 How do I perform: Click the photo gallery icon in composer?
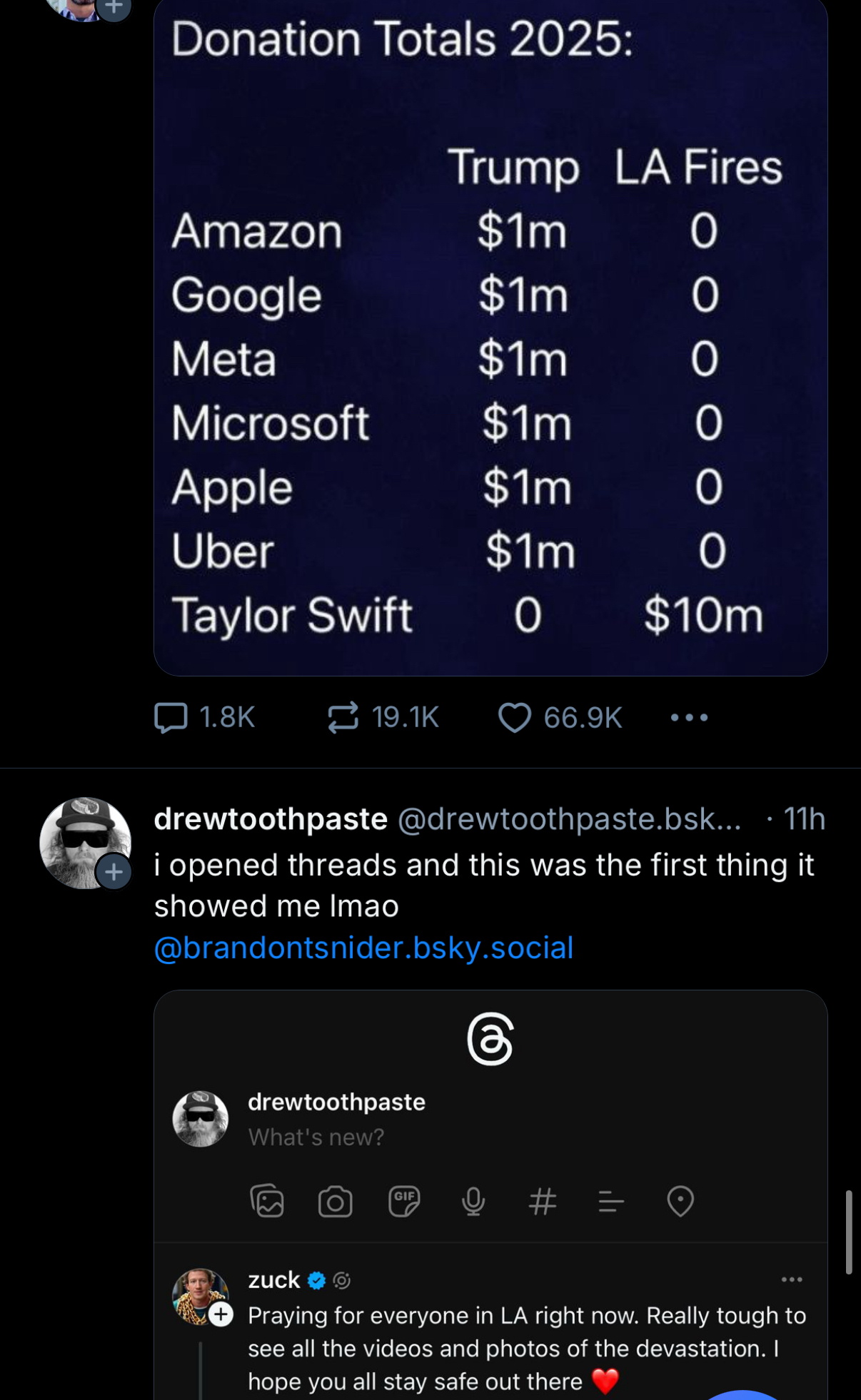pos(267,1201)
